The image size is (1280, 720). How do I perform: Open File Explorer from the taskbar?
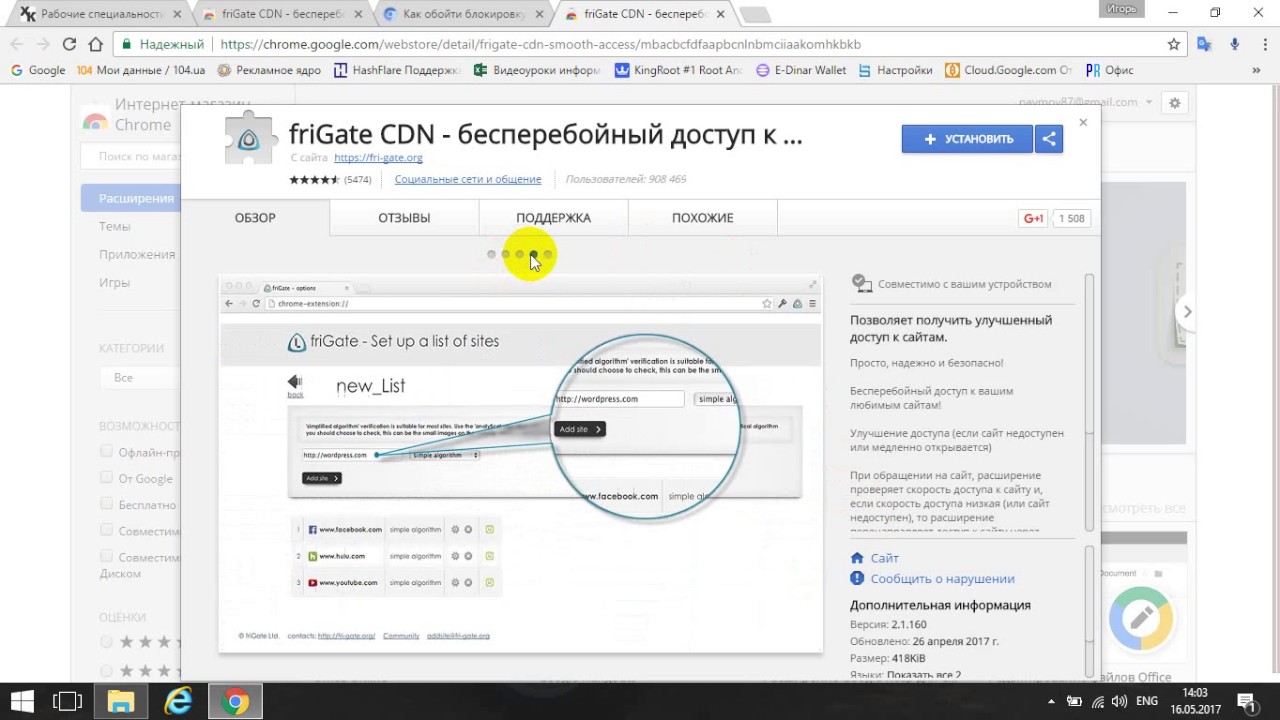point(121,701)
